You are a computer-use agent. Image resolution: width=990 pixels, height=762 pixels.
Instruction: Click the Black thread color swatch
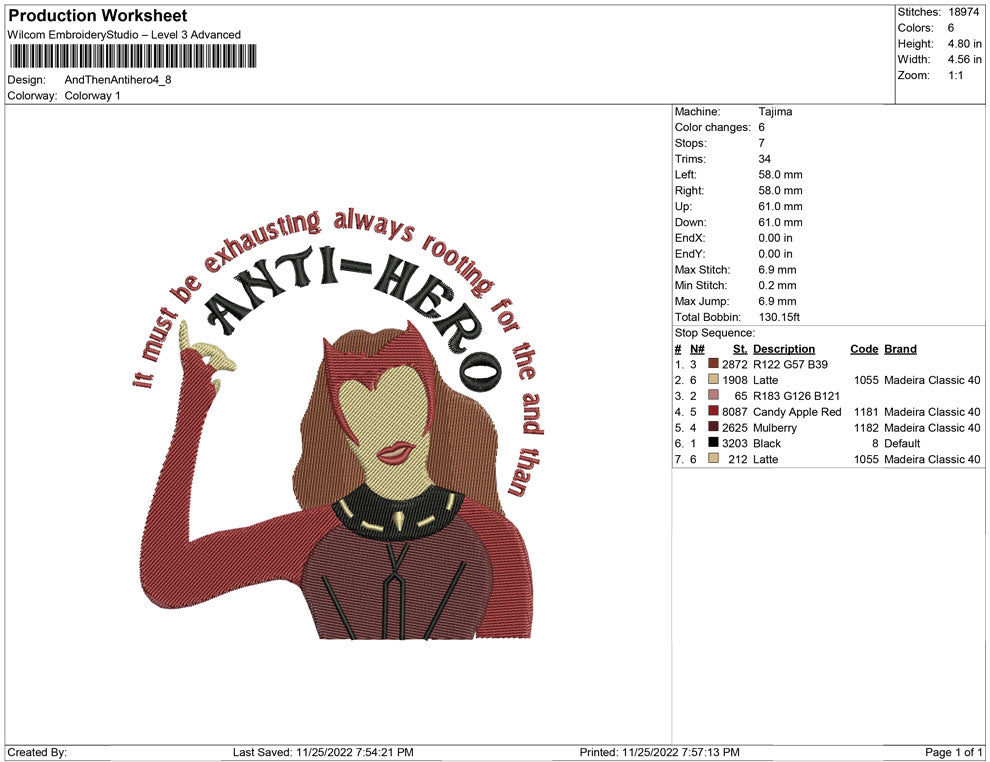point(713,443)
